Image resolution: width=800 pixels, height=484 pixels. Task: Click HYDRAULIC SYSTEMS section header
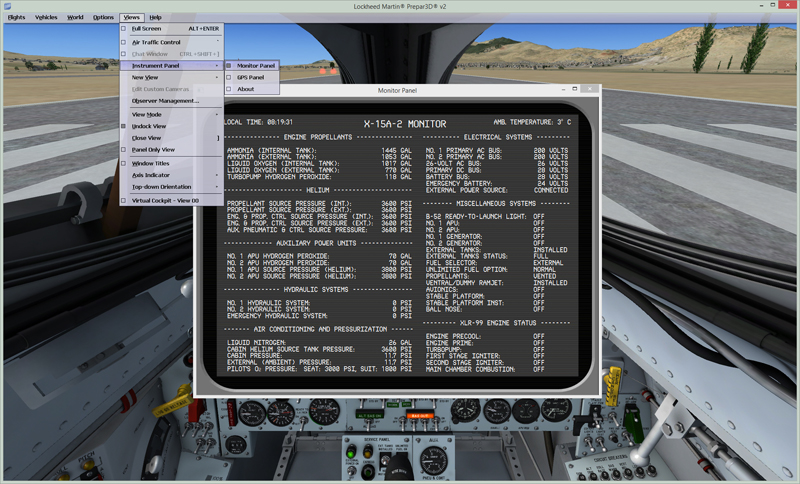(316, 290)
